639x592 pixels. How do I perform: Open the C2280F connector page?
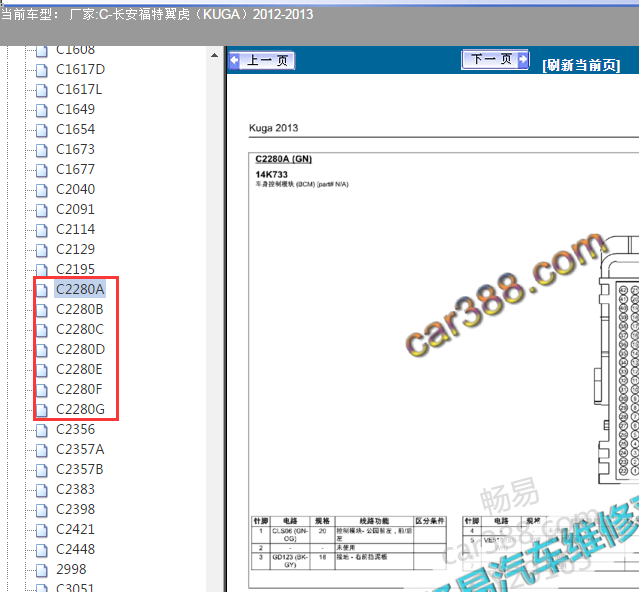click(x=79, y=389)
